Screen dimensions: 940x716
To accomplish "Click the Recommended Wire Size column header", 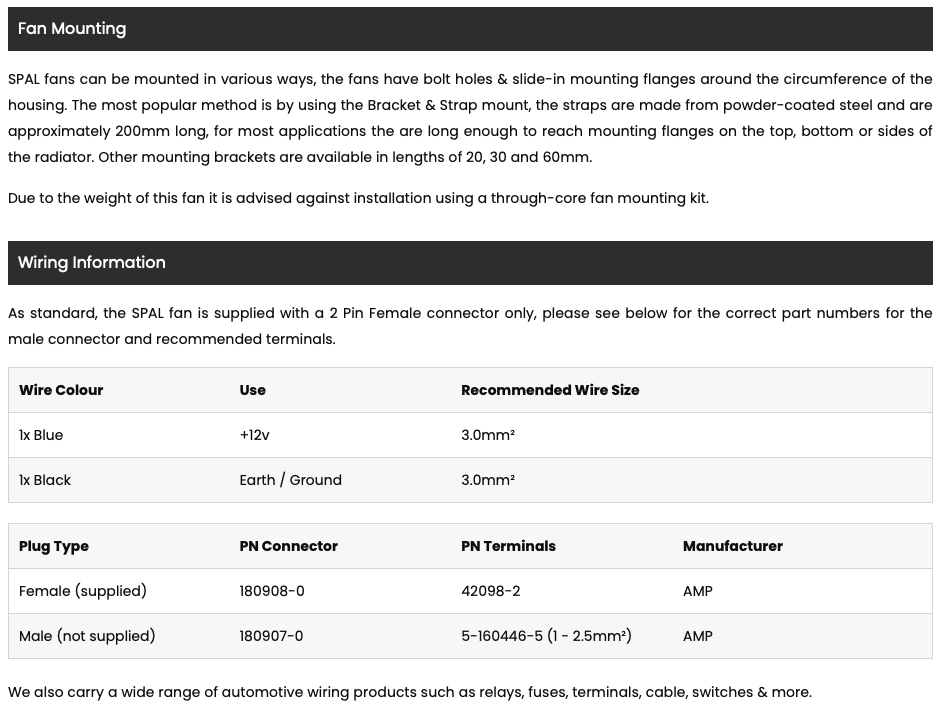I will pyautogui.click(x=550, y=390).
